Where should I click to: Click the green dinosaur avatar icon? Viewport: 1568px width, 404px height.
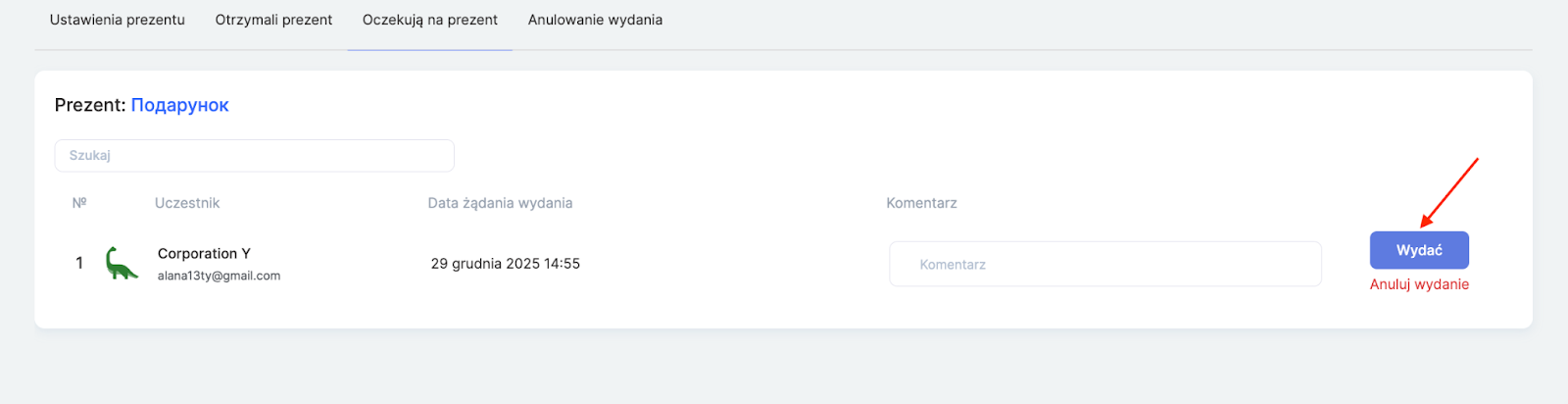click(x=122, y=264)
